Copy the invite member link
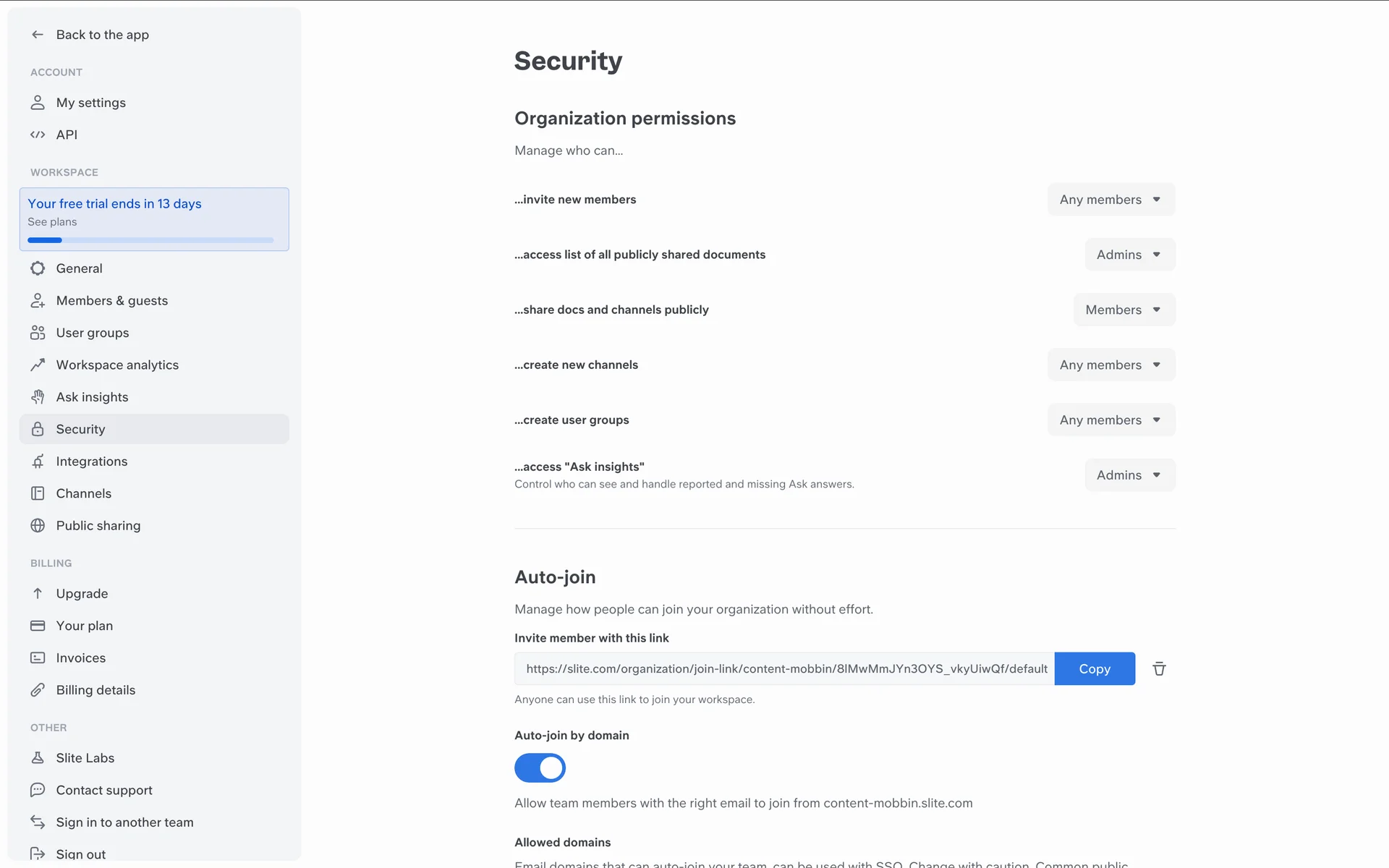1389x868 pixels. [x=1094, y=669]
